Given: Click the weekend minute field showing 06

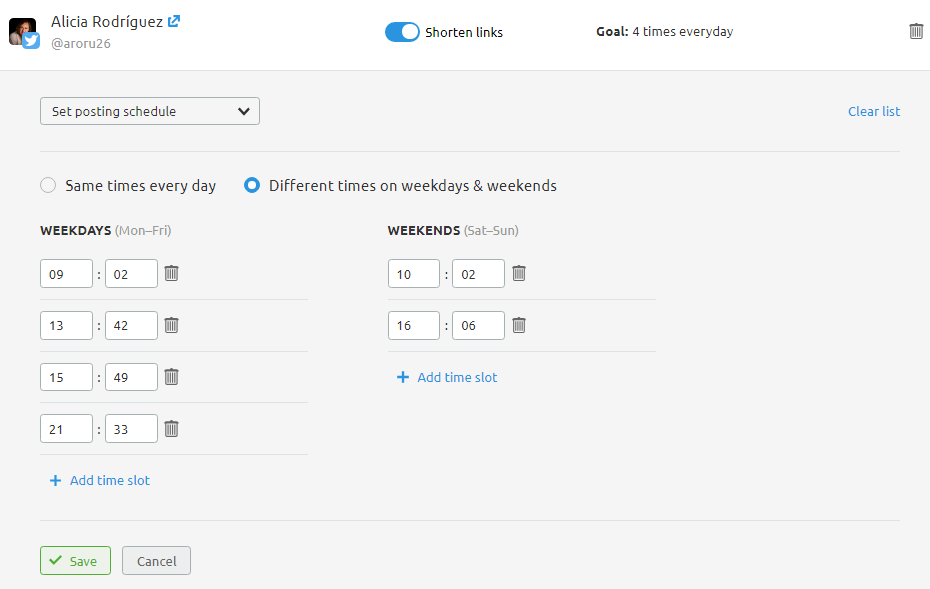Looking at the screenshot, I should [x=478, y=324].
